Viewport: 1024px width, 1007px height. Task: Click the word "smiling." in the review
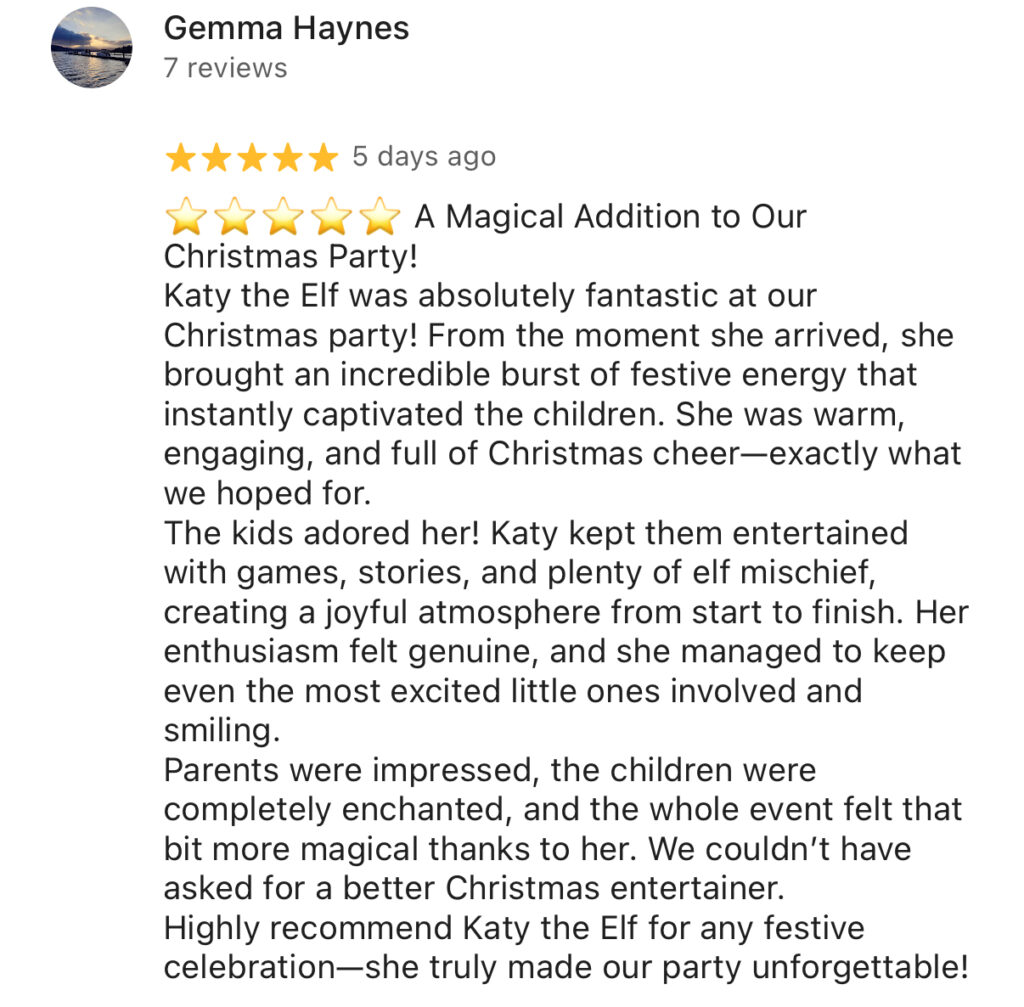coord(221,730)
